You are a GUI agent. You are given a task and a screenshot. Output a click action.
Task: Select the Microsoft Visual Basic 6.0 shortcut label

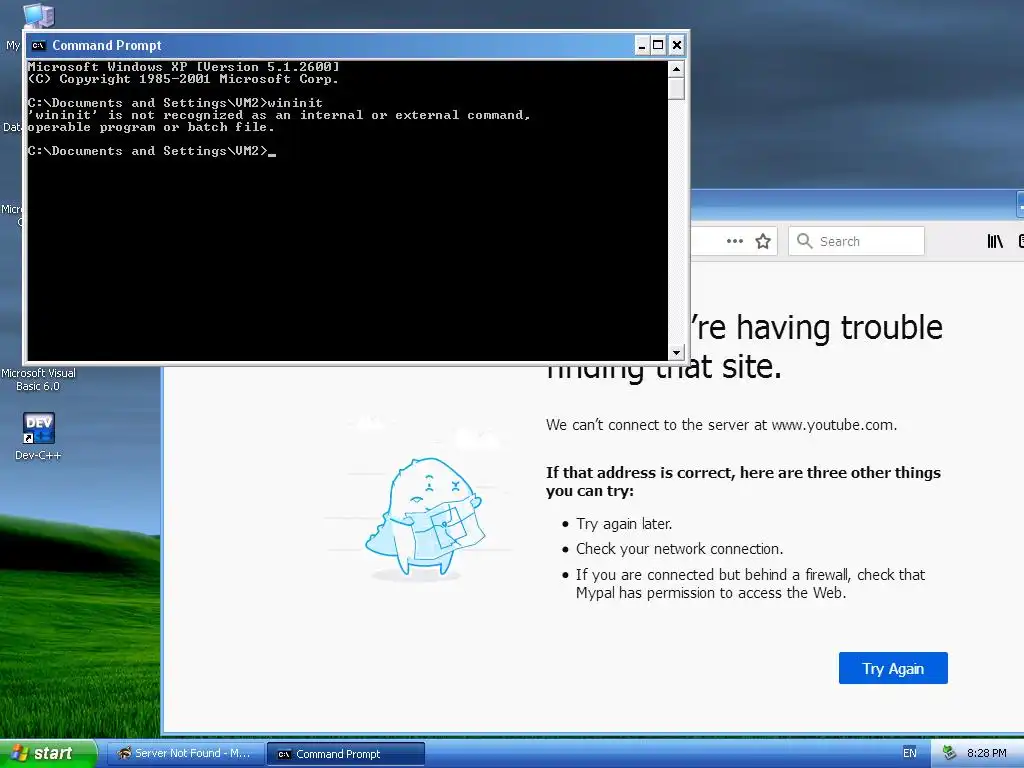tap(39, 379)
